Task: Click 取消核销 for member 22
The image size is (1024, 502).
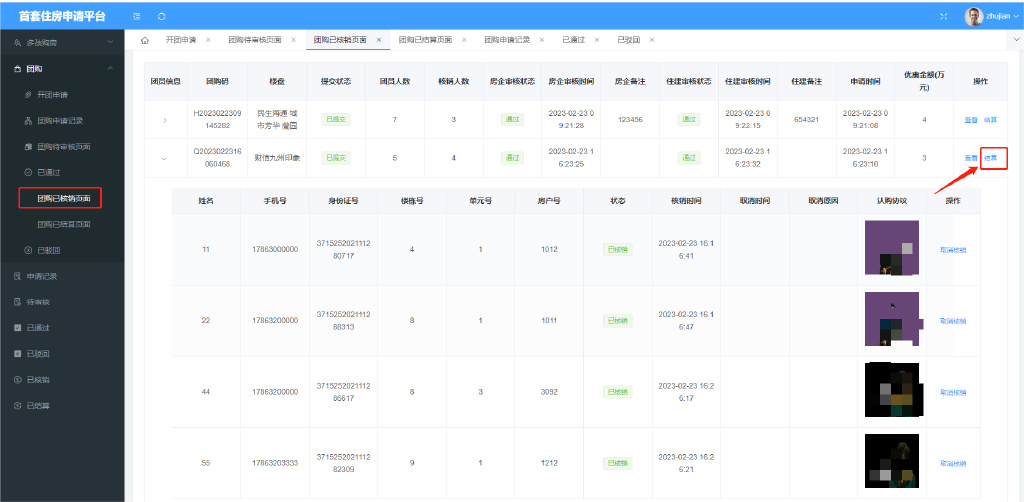Action: (953, 321)
